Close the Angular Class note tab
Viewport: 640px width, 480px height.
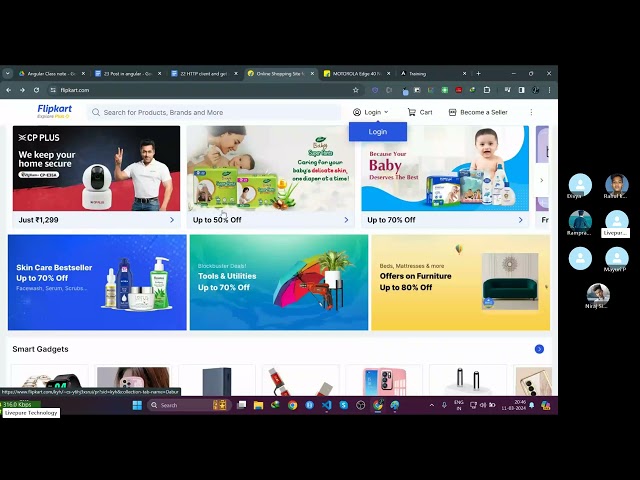83,73
